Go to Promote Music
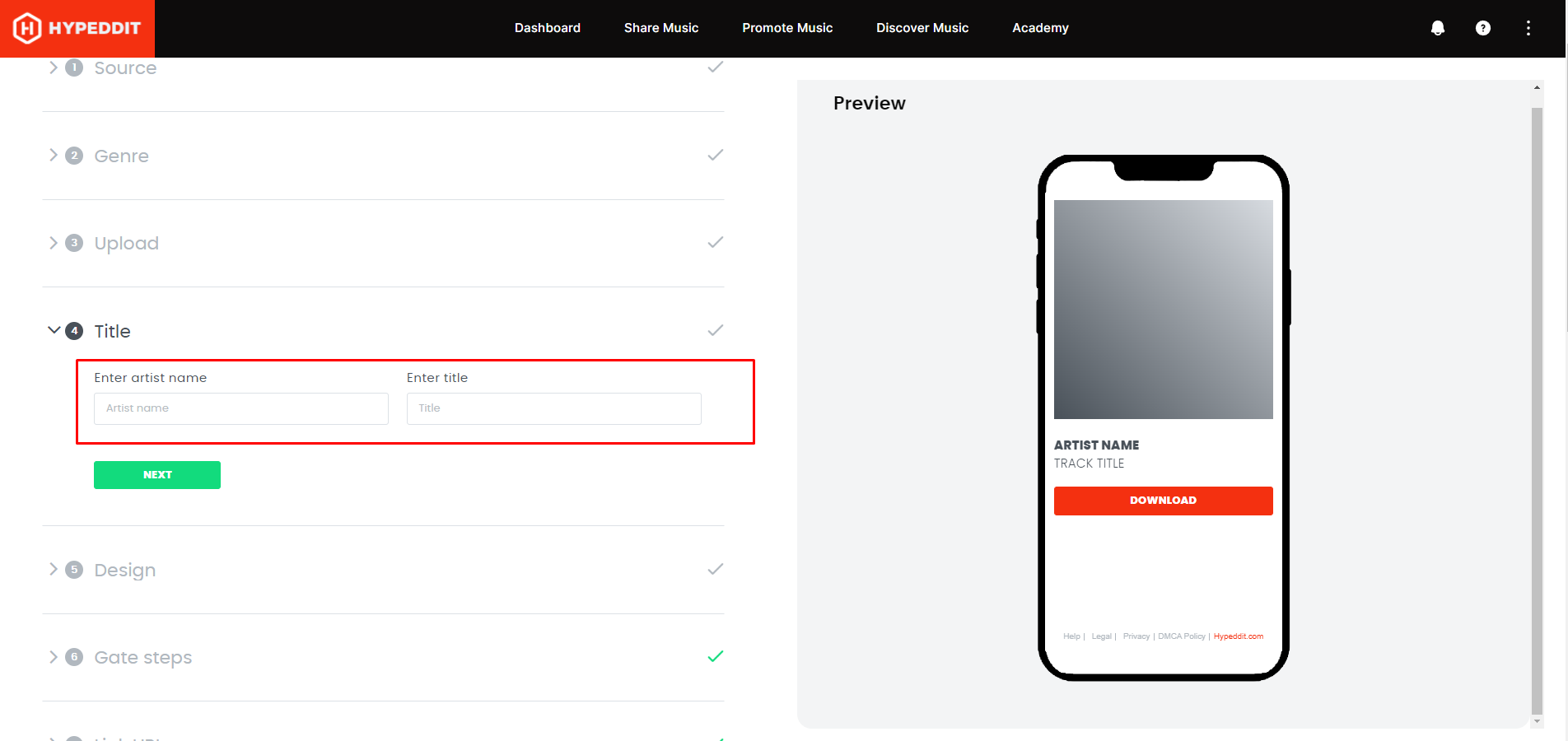This screenshot has width=1568, height=741. 787,28
